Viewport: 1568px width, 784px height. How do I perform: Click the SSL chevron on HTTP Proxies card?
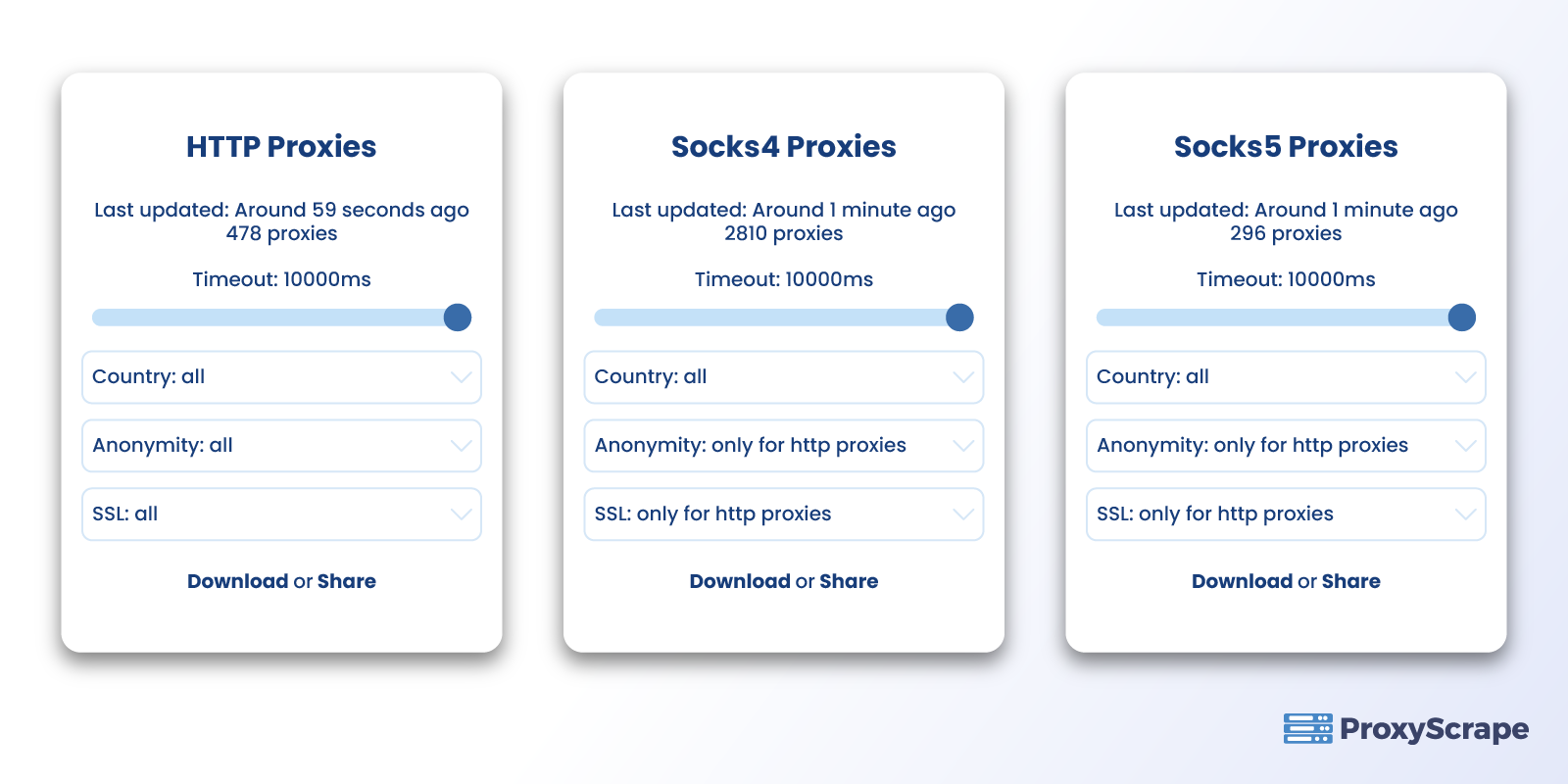(x=461, y=514)
